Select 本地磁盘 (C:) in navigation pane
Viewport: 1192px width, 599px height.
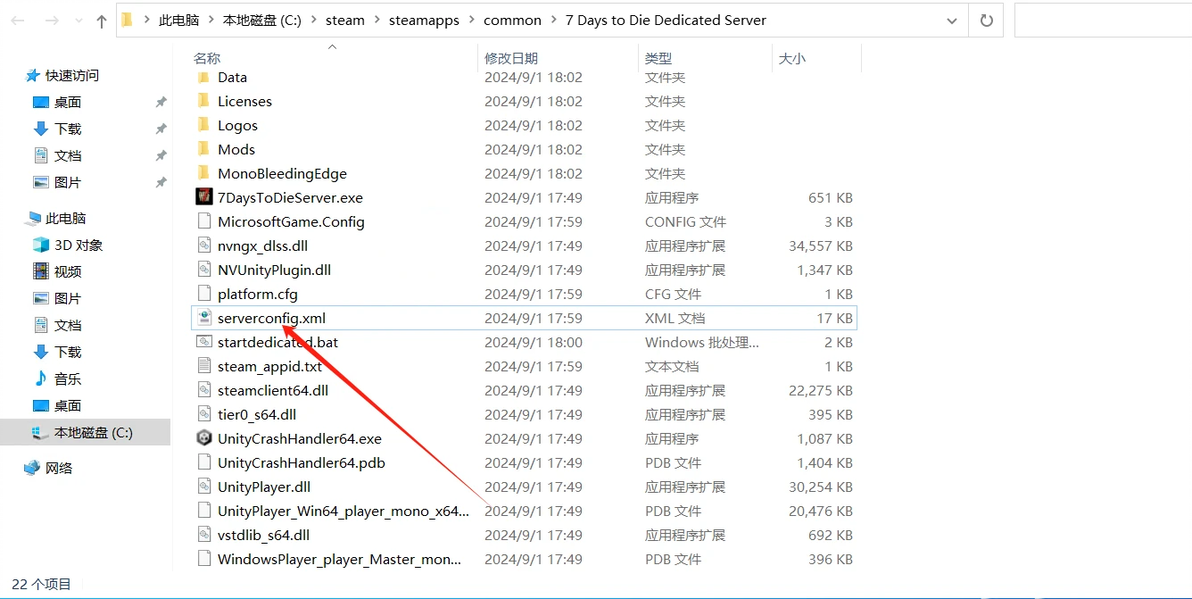click(x=94, y=433)
